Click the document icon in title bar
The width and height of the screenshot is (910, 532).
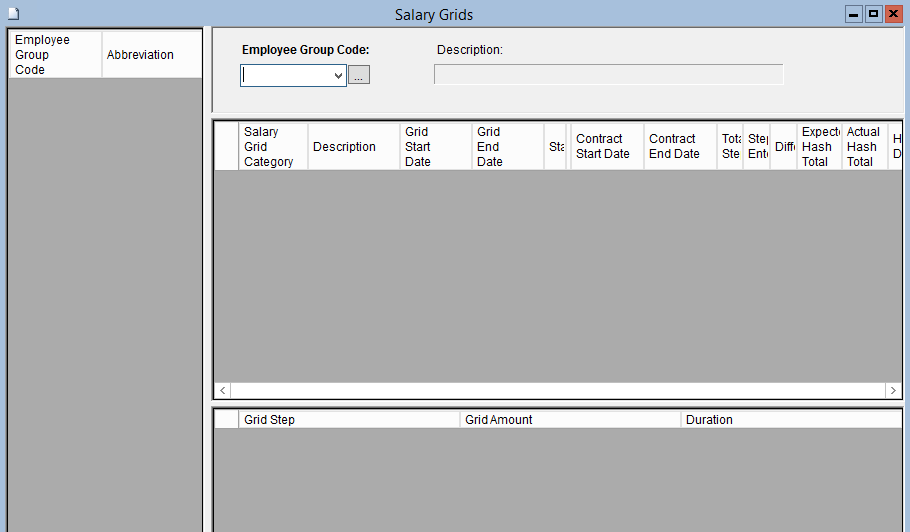click(14, 14)
